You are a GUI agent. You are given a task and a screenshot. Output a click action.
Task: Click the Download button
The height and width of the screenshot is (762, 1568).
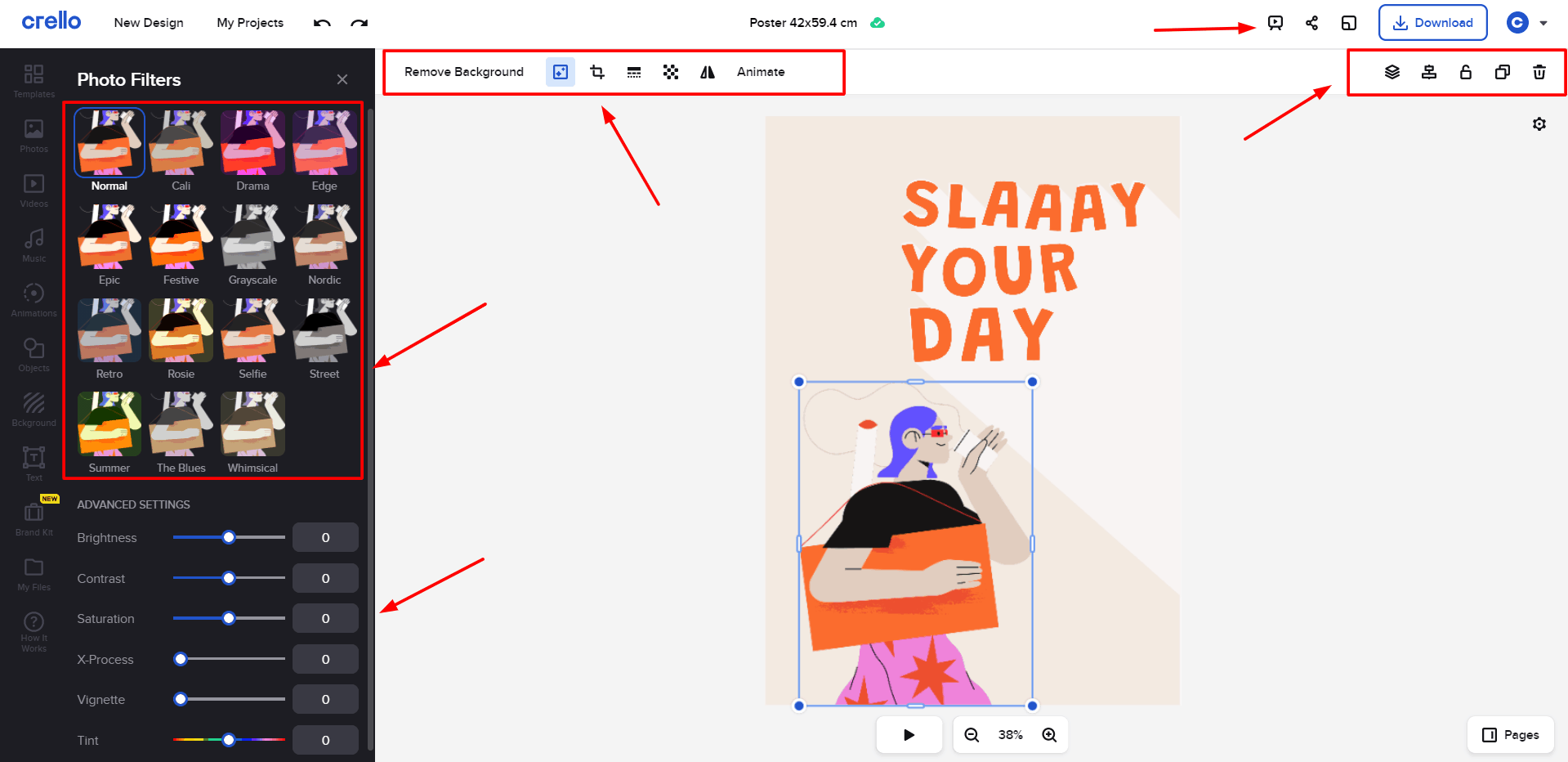coord(1432,23)
